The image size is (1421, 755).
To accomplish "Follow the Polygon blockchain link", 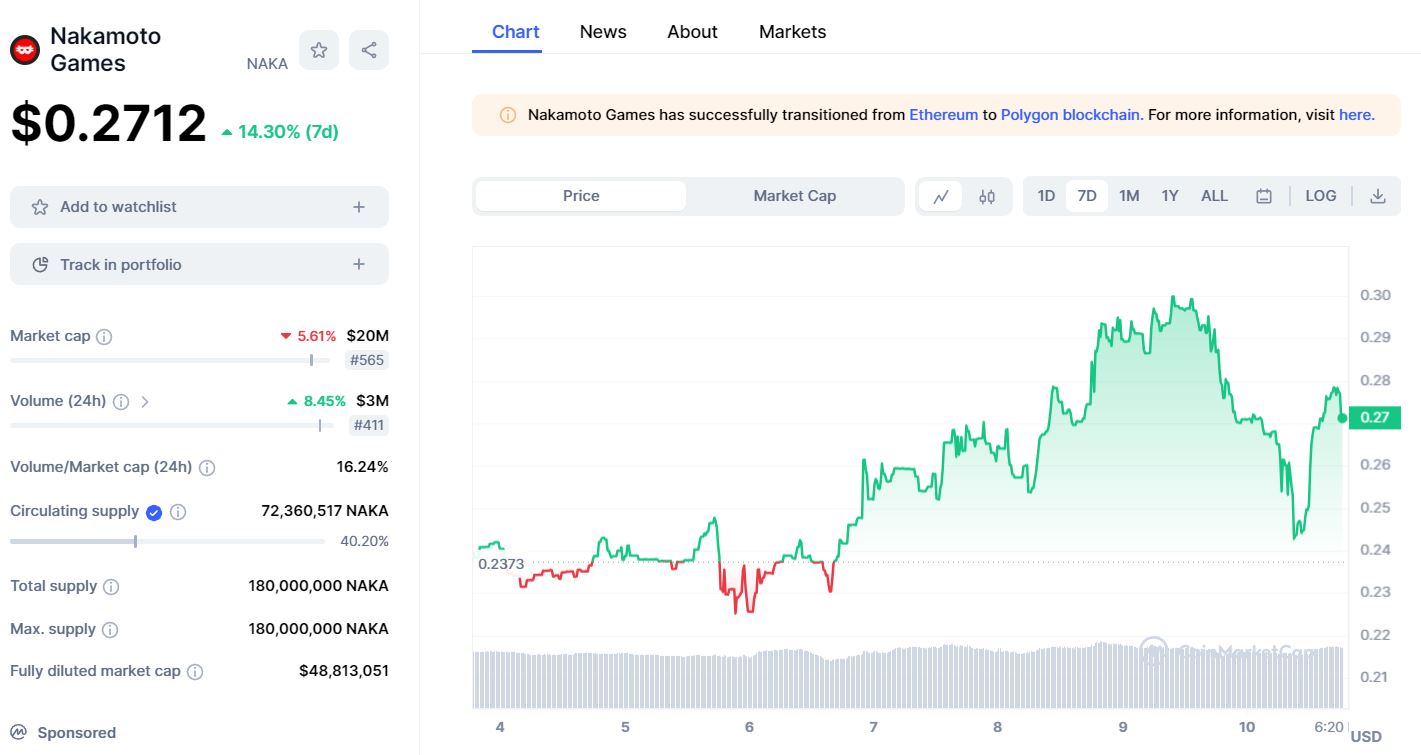I will pyautogui.click(x=1071, y=115).
